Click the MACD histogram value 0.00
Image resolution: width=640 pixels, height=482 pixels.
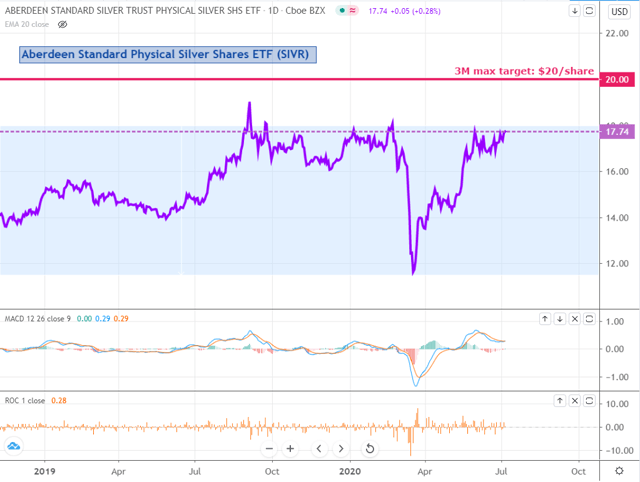coord(84,319)
